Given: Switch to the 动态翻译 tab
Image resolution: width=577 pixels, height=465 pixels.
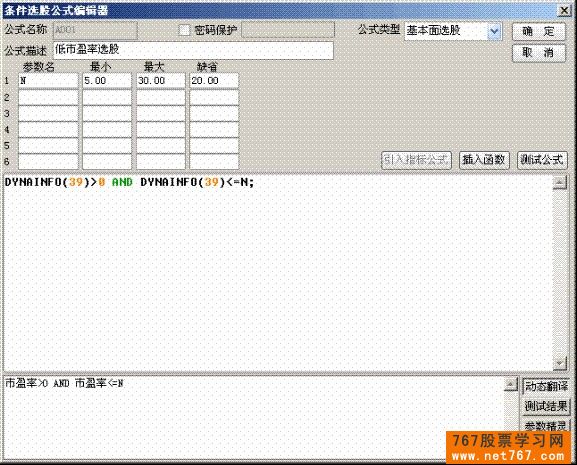Looking at the screenshot, I should click(x=546, y=386).
